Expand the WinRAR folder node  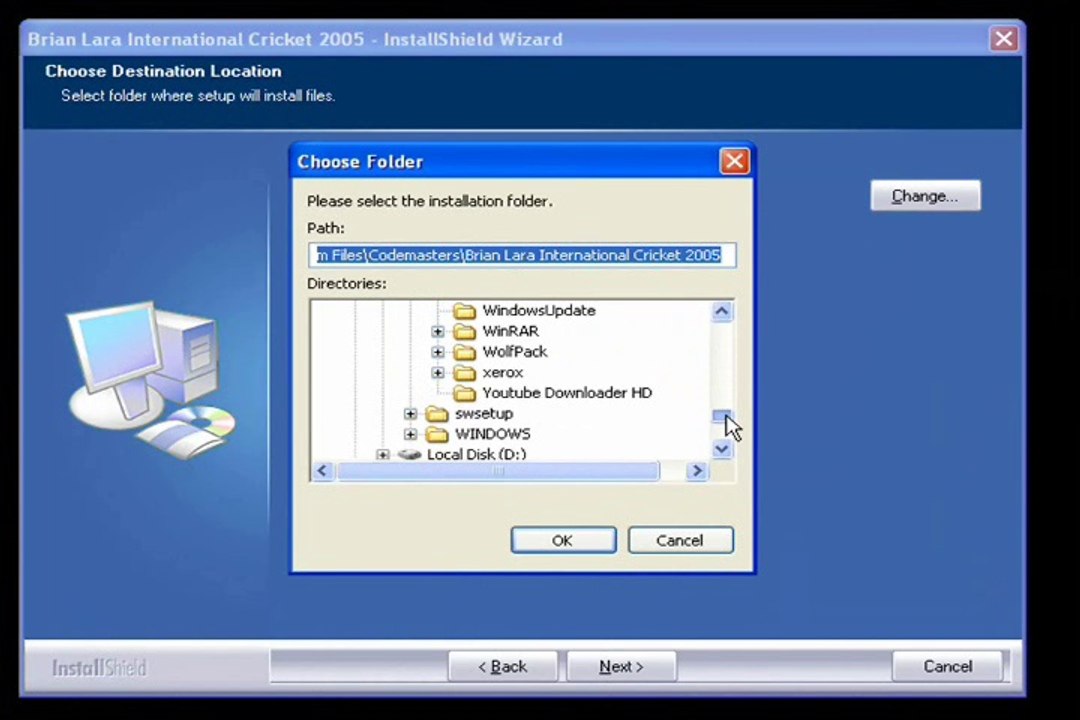[x=437, y=331]
